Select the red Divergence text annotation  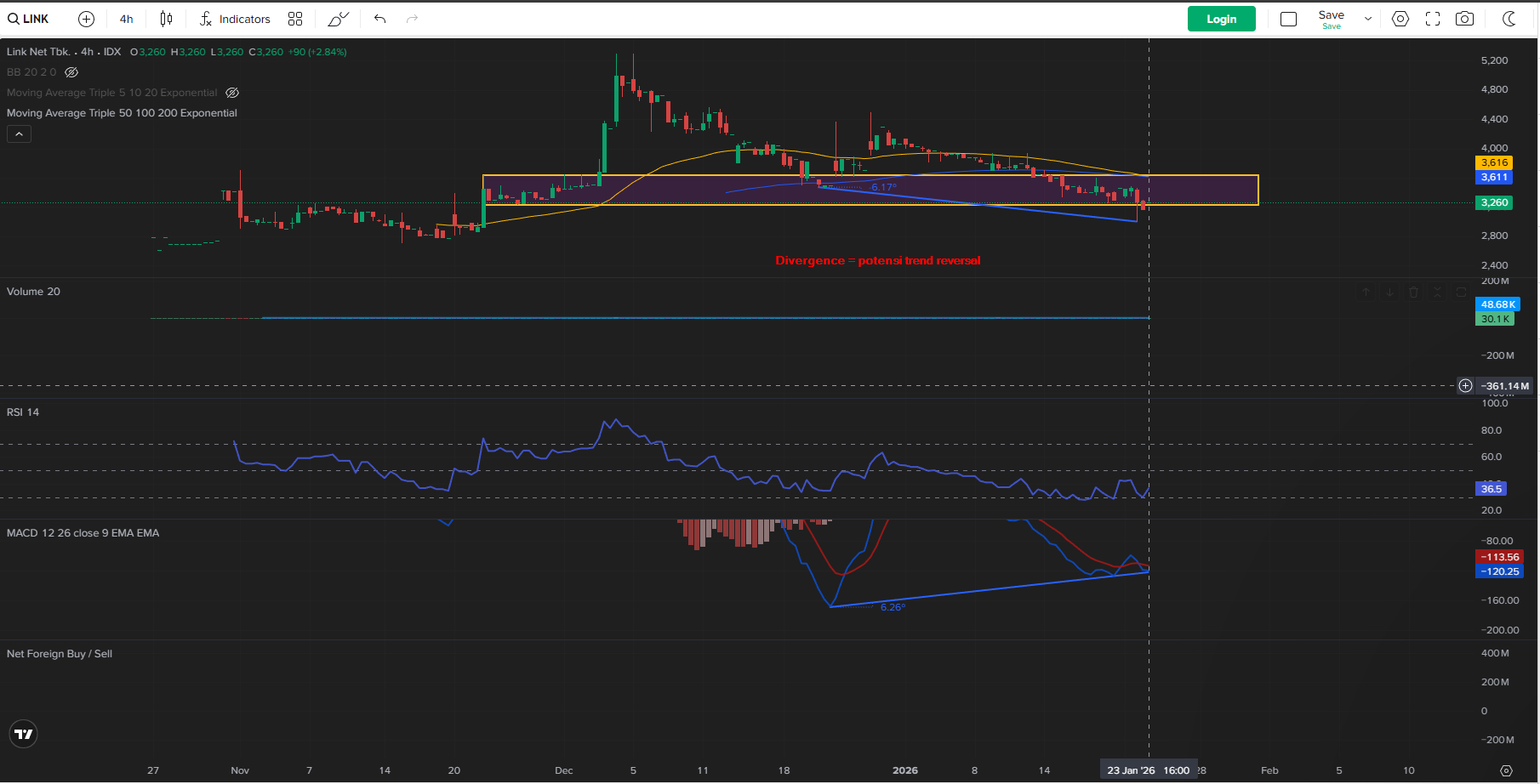[x=878, y=261]
